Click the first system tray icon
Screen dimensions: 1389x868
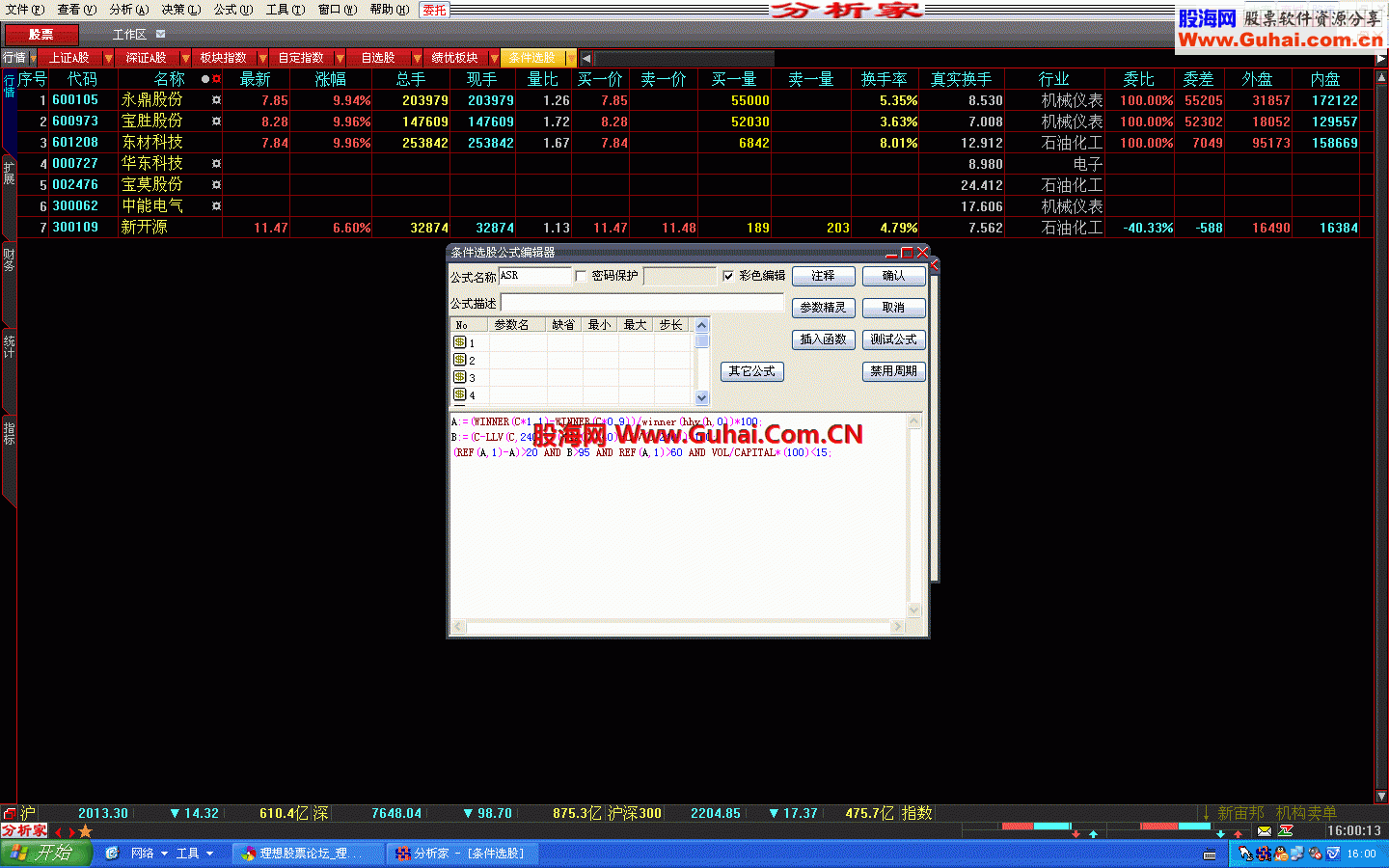coord(1245,854)
